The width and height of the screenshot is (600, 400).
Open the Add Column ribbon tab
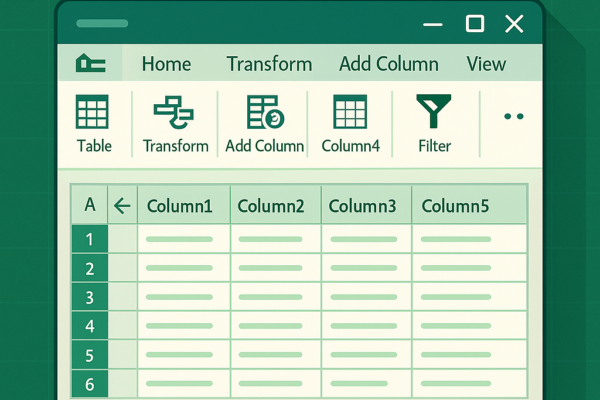pos(389,64)
